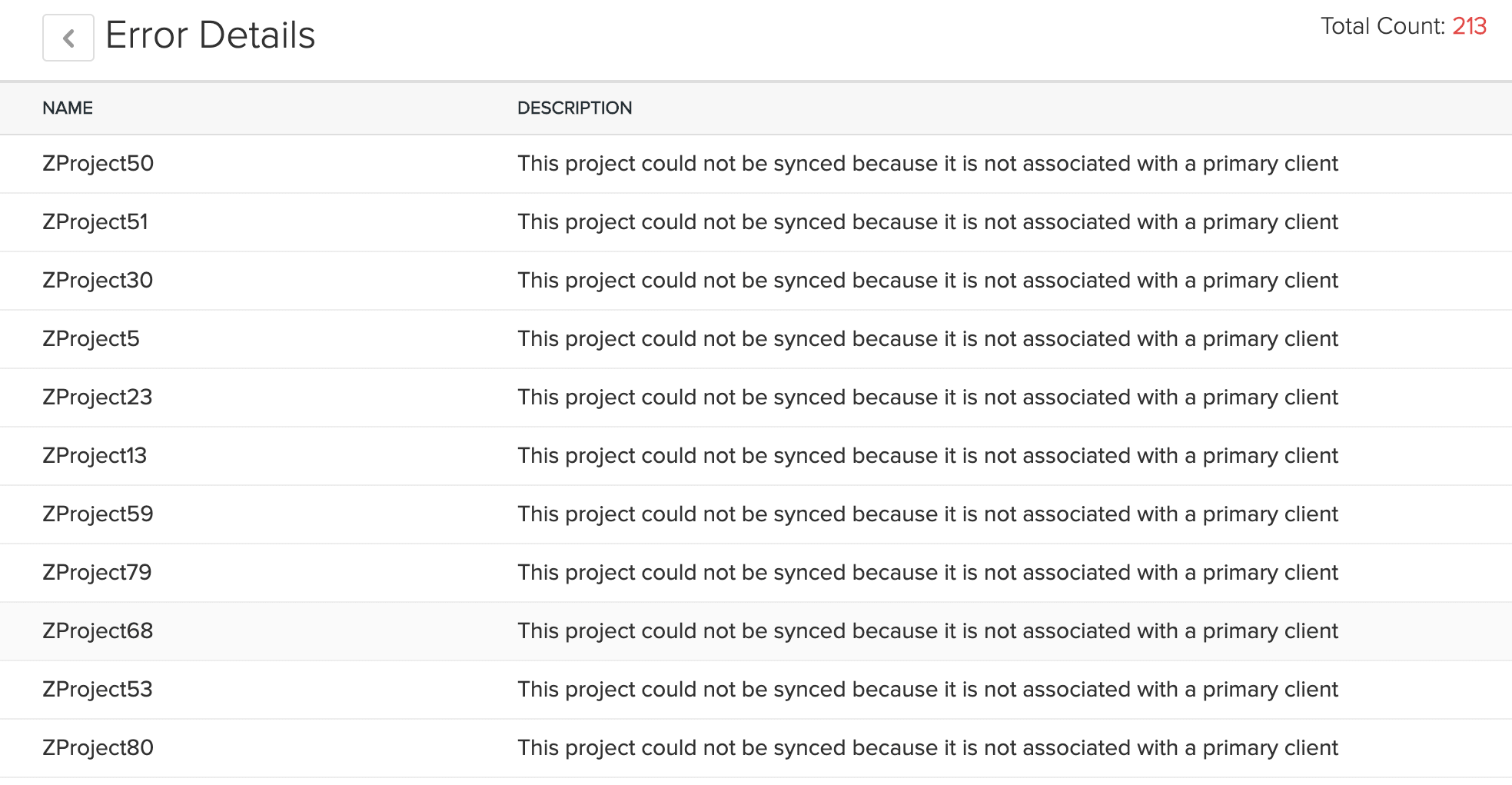Click the highlighted ZProject68 row
This screenshot has width=1512, height=785.
pos(98,631)
